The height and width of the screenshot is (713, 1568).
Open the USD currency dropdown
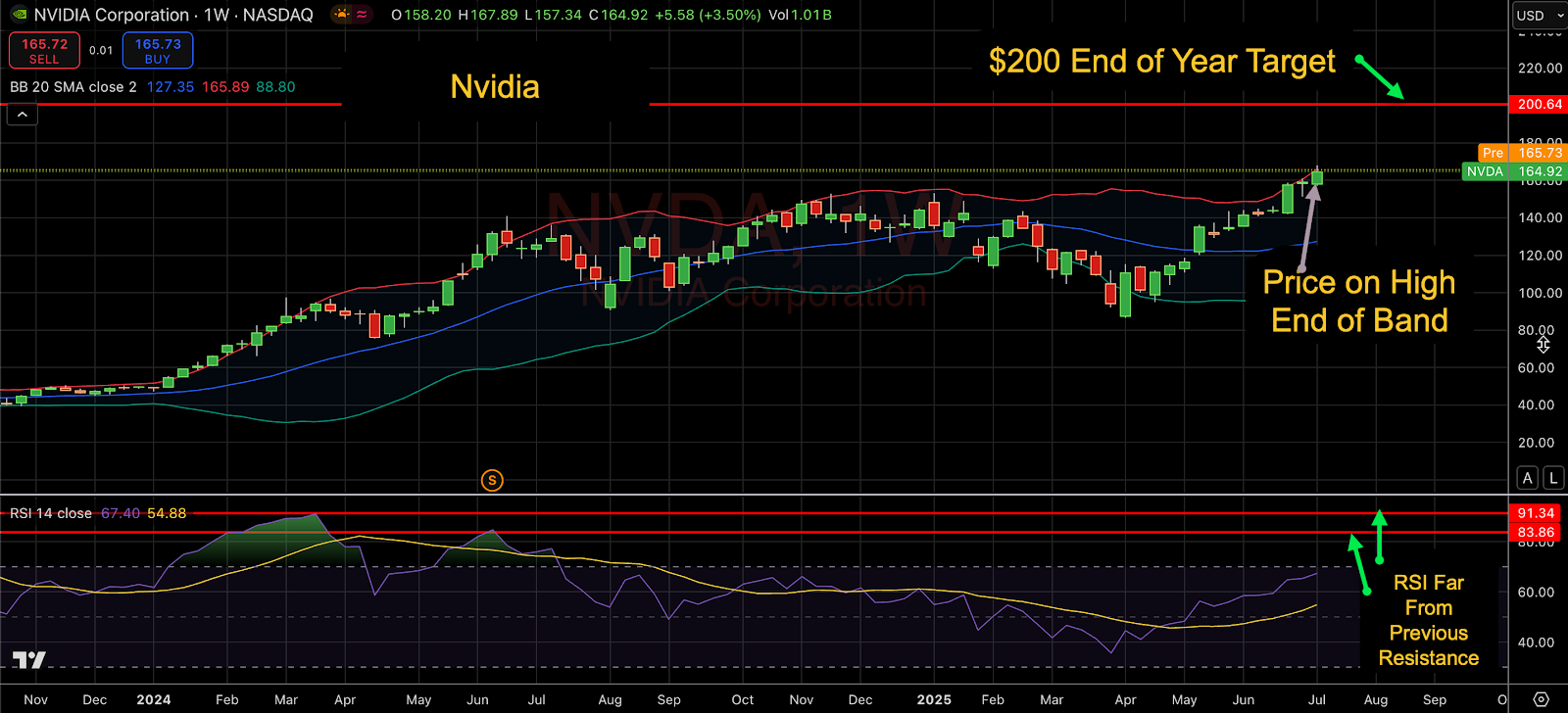1538,15
